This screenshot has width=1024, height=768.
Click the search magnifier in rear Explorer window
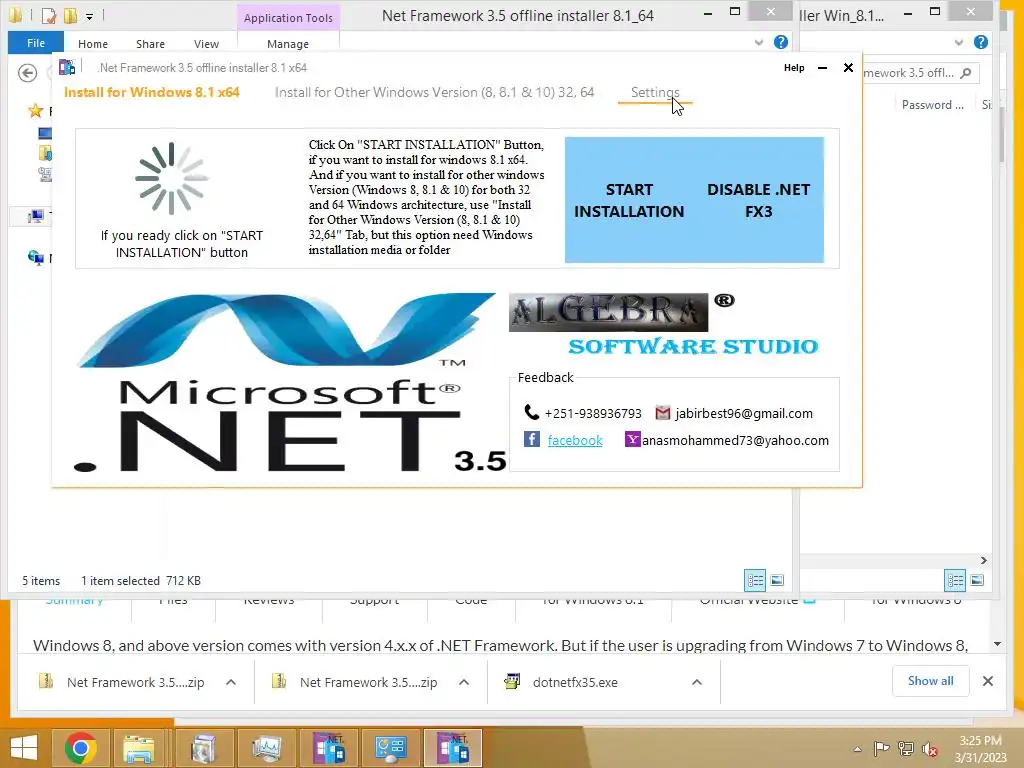click(x=966, y=72)
